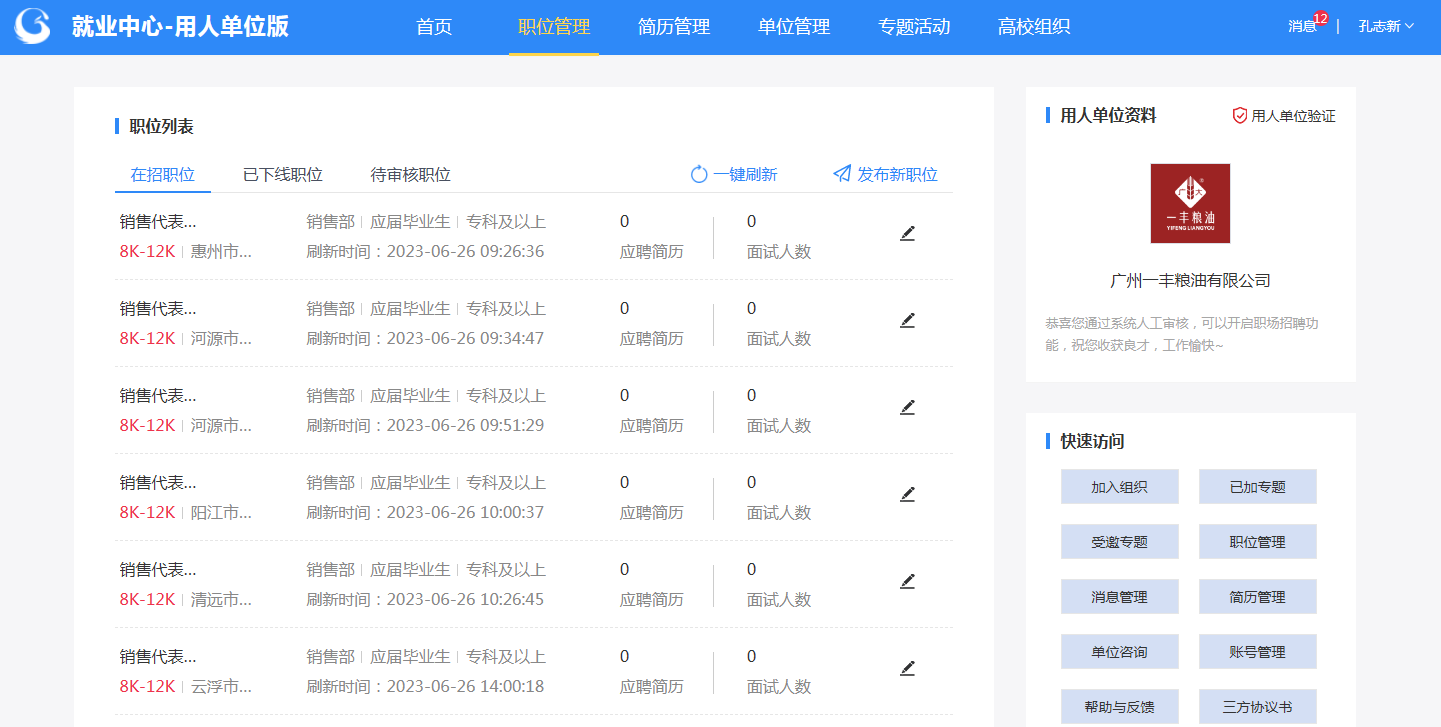The width and height of the screenshot is (1441, 727).
Task: Click the edit pencil for the 惠州市 job
Action: 907,234
